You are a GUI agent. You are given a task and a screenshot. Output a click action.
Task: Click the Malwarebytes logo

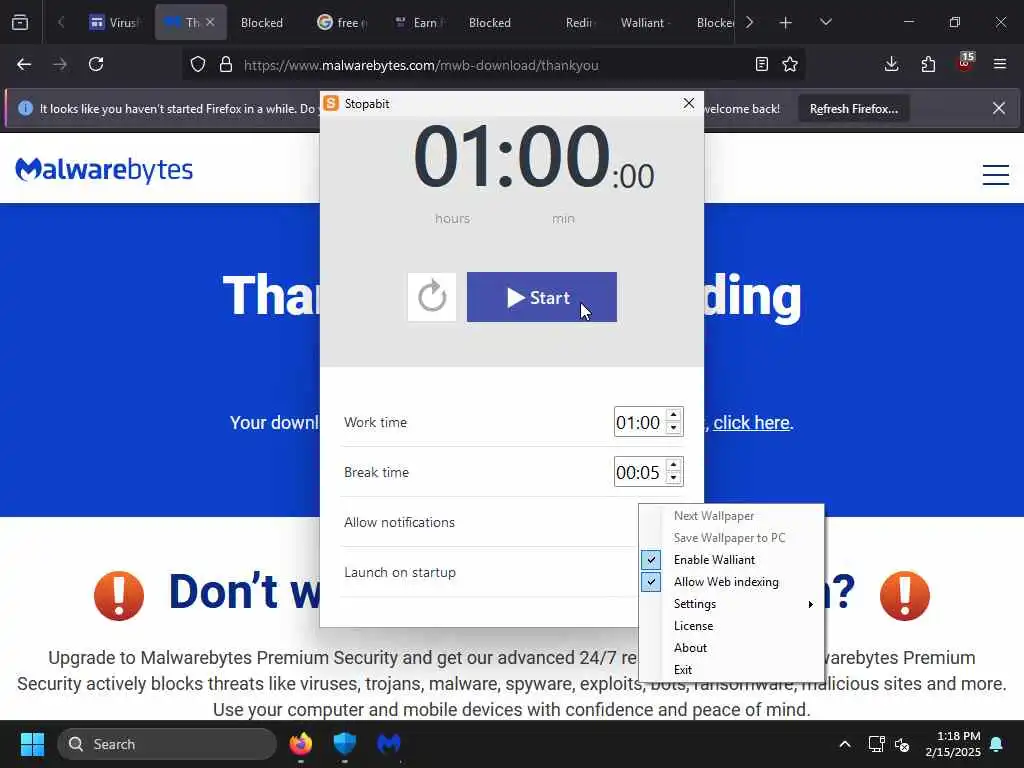(x=104, y=170)
